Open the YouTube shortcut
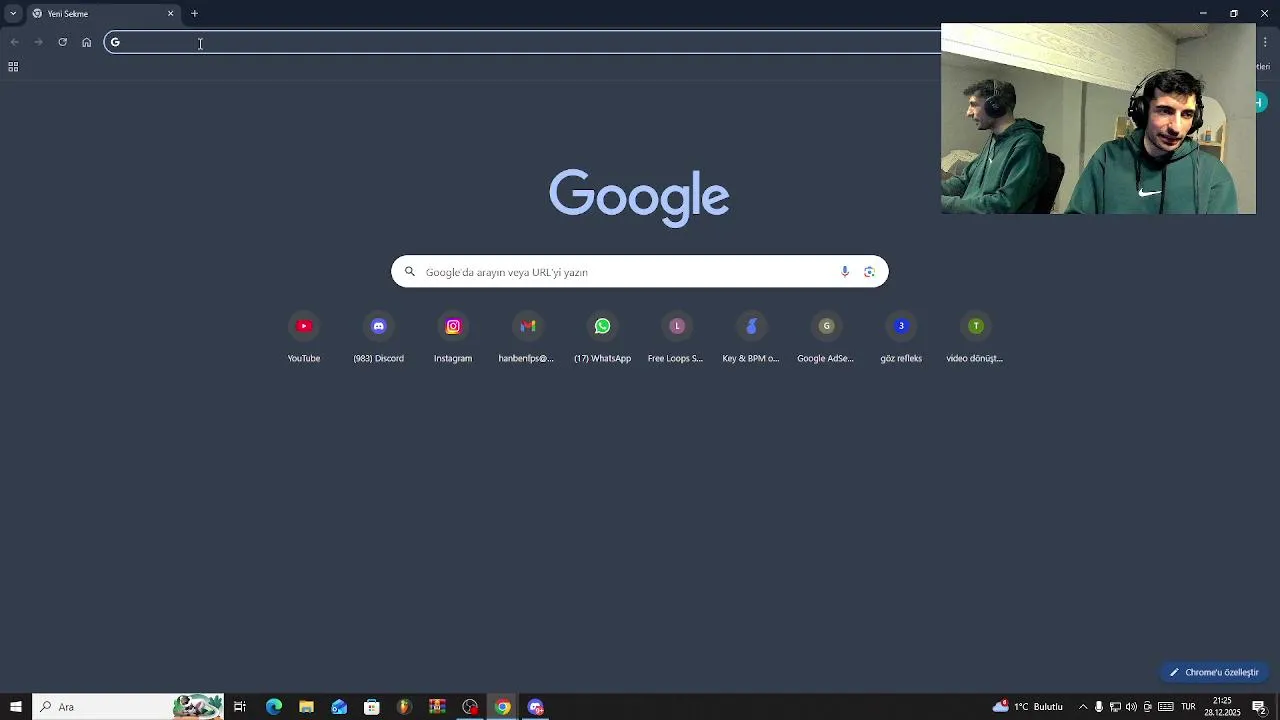 click(x=304, y=338)
